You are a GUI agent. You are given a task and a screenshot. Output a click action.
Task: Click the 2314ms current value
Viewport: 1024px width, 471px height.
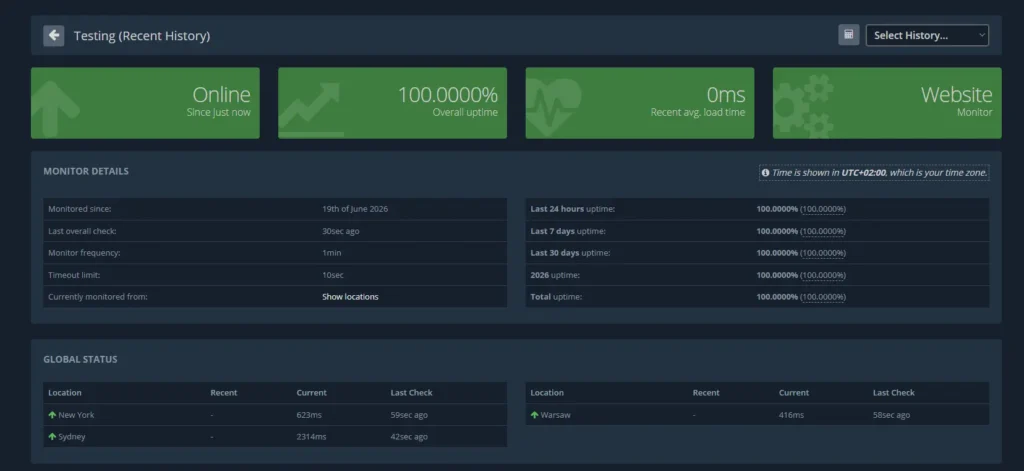311,436
